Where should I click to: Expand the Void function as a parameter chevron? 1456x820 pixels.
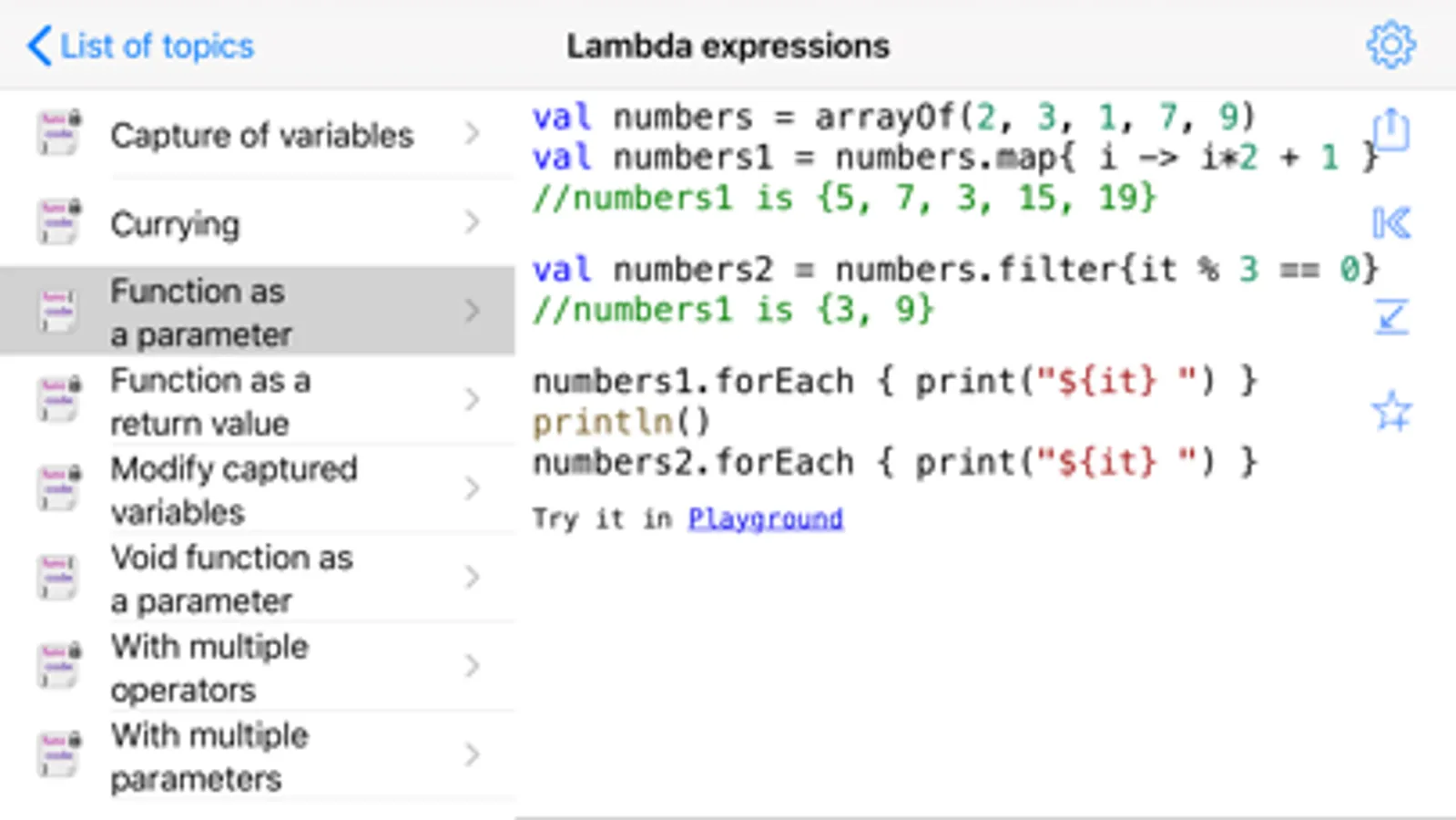coord(472,577)
